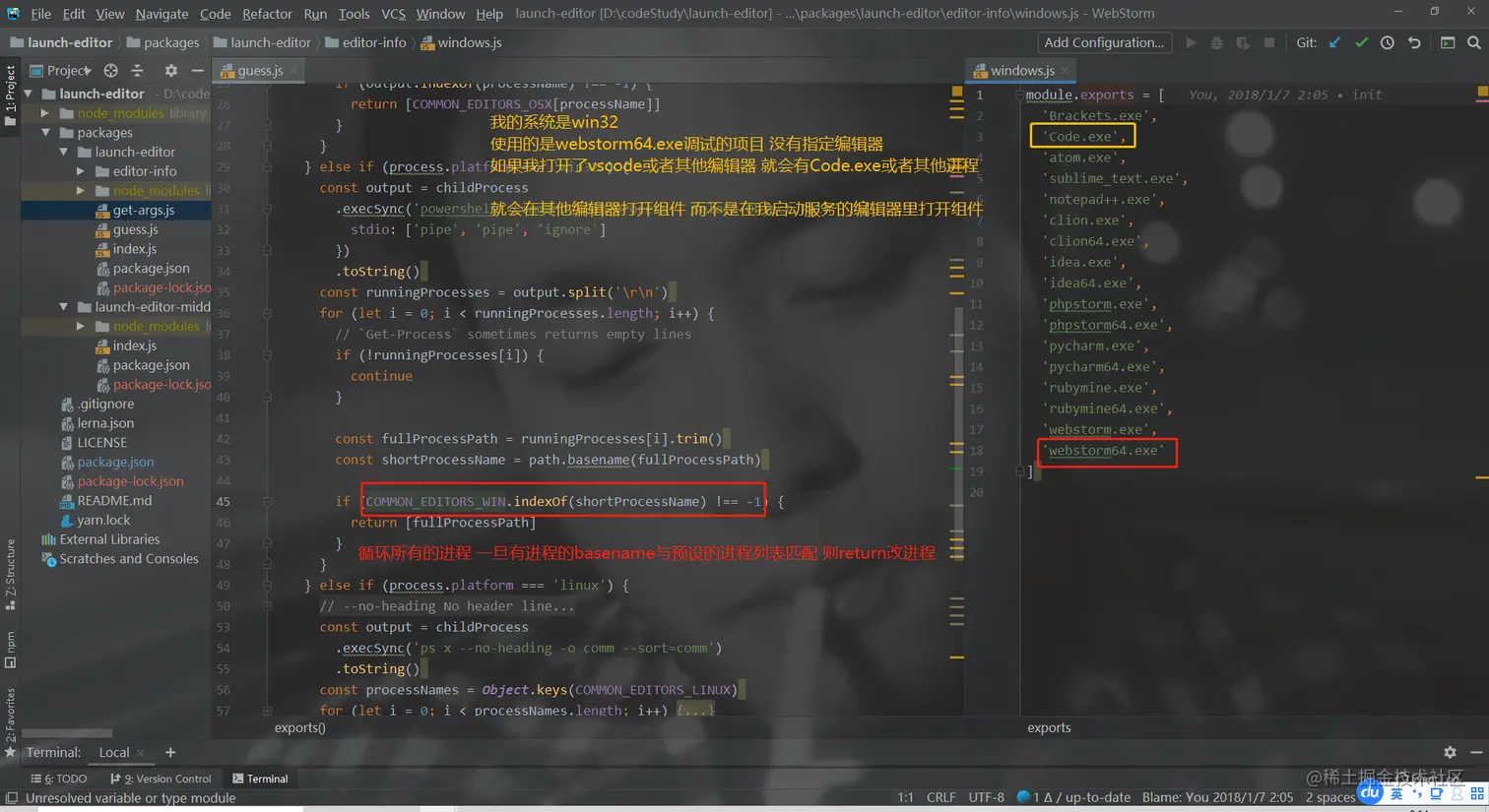Click Git Update Project arrow icon
The height and width of the screenshot is (812, 1489).
click(1334, 42)
